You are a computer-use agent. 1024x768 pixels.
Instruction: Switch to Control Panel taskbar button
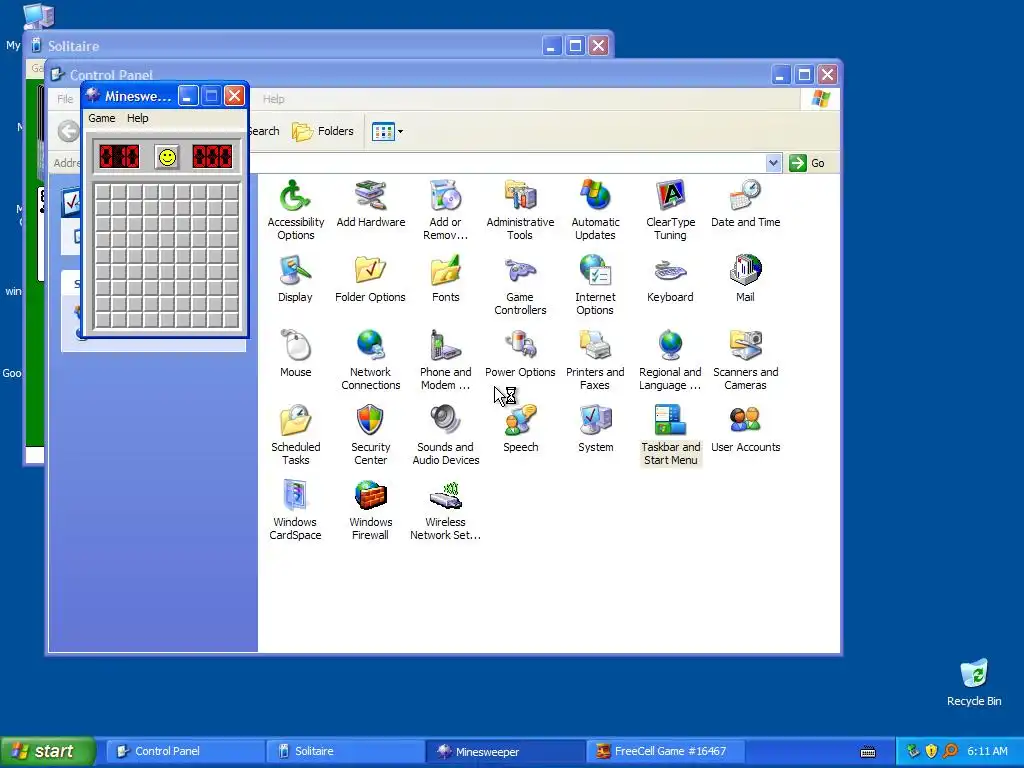[185, 751]
